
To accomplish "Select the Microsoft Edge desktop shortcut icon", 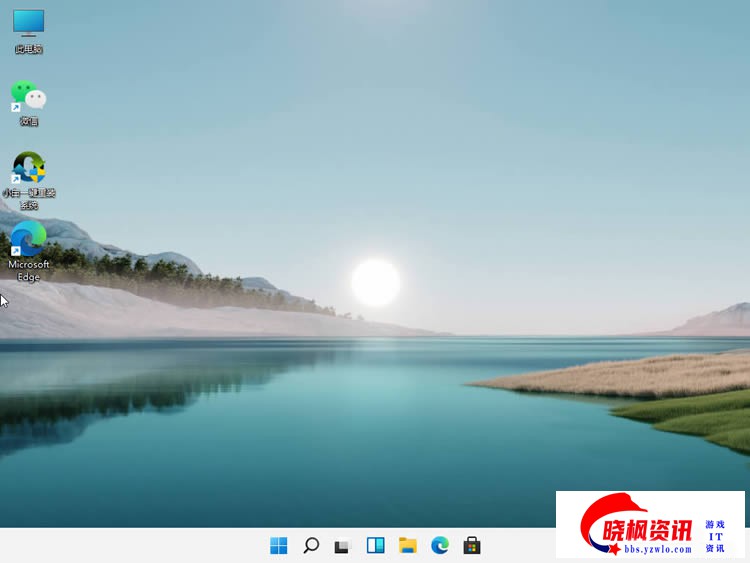I will (28, 238).
